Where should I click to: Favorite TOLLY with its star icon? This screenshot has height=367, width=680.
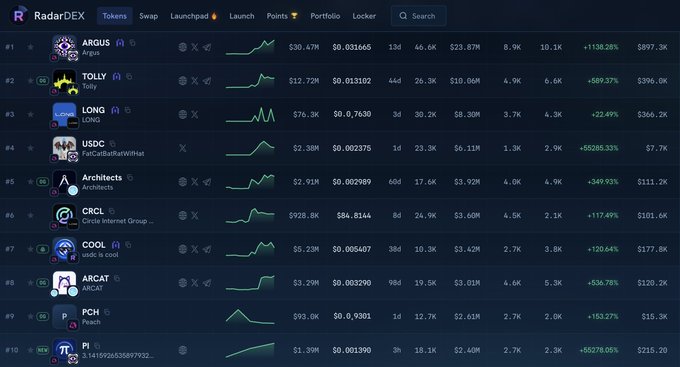30,81
